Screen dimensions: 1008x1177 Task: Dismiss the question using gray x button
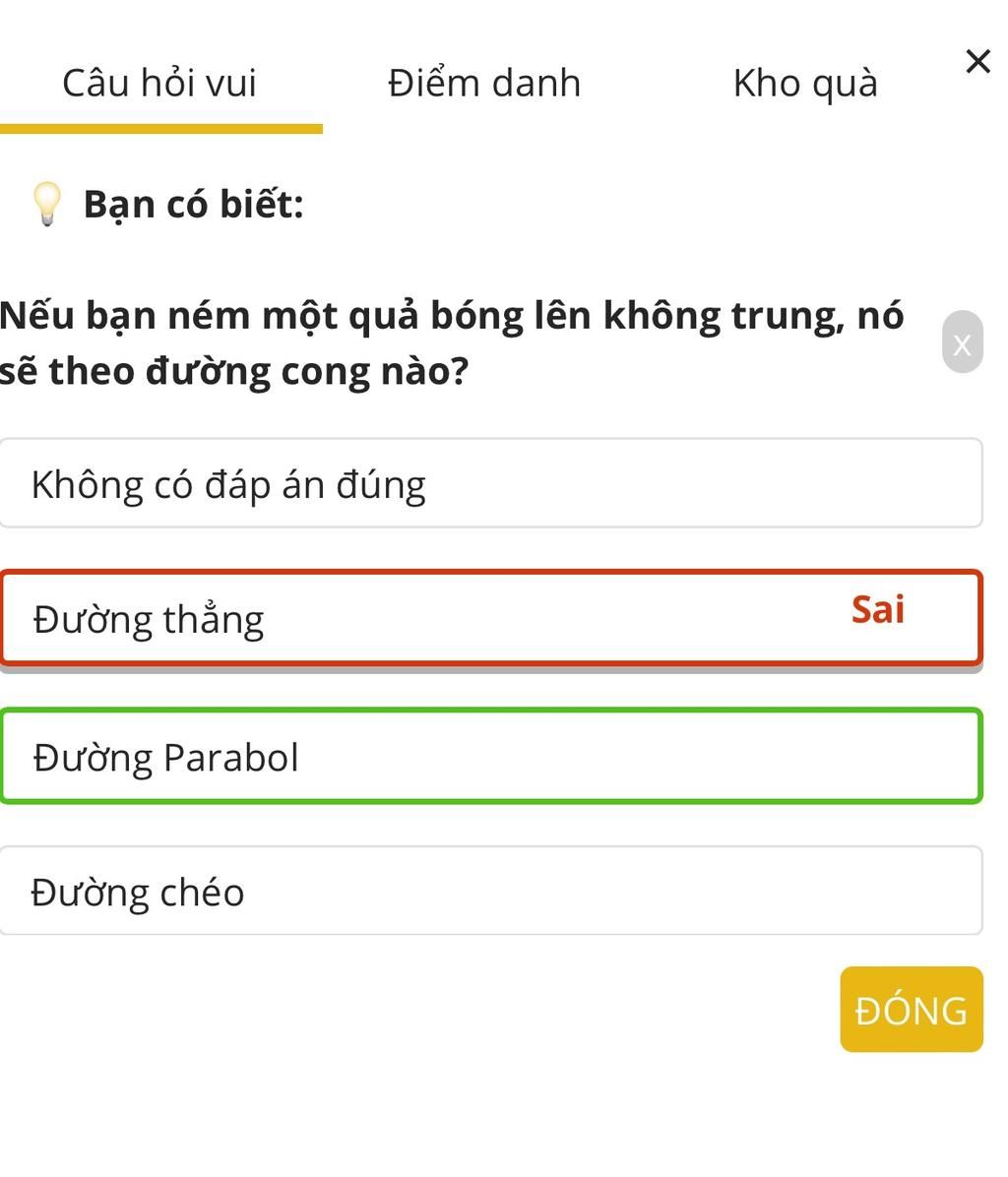coord(962,342)
